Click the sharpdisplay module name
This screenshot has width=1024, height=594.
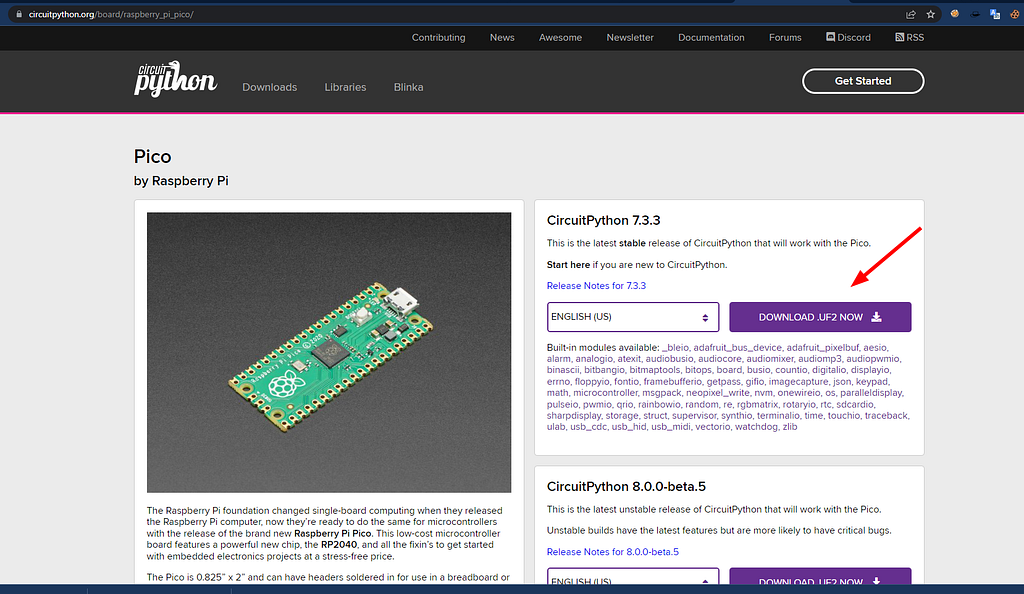(x=574, y=415)
